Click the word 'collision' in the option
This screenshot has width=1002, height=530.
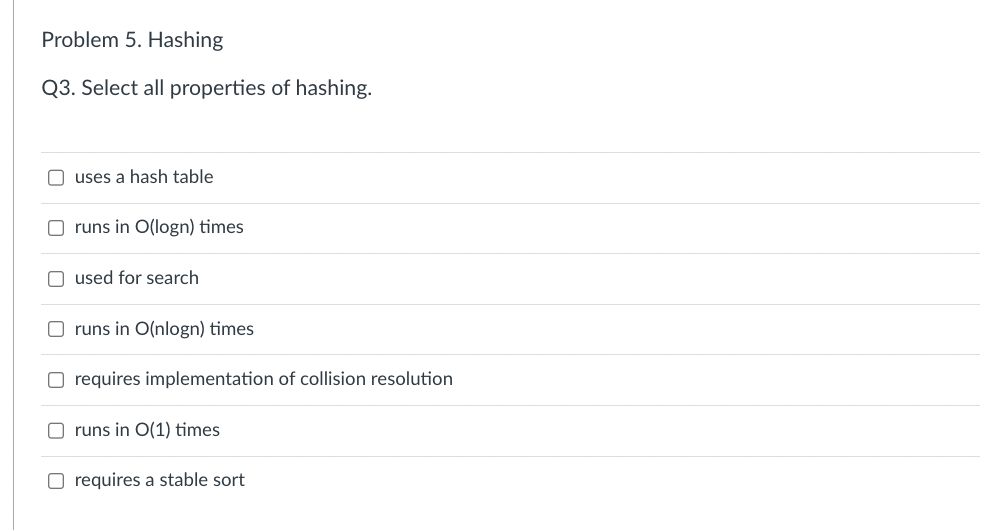coord(332,378)
